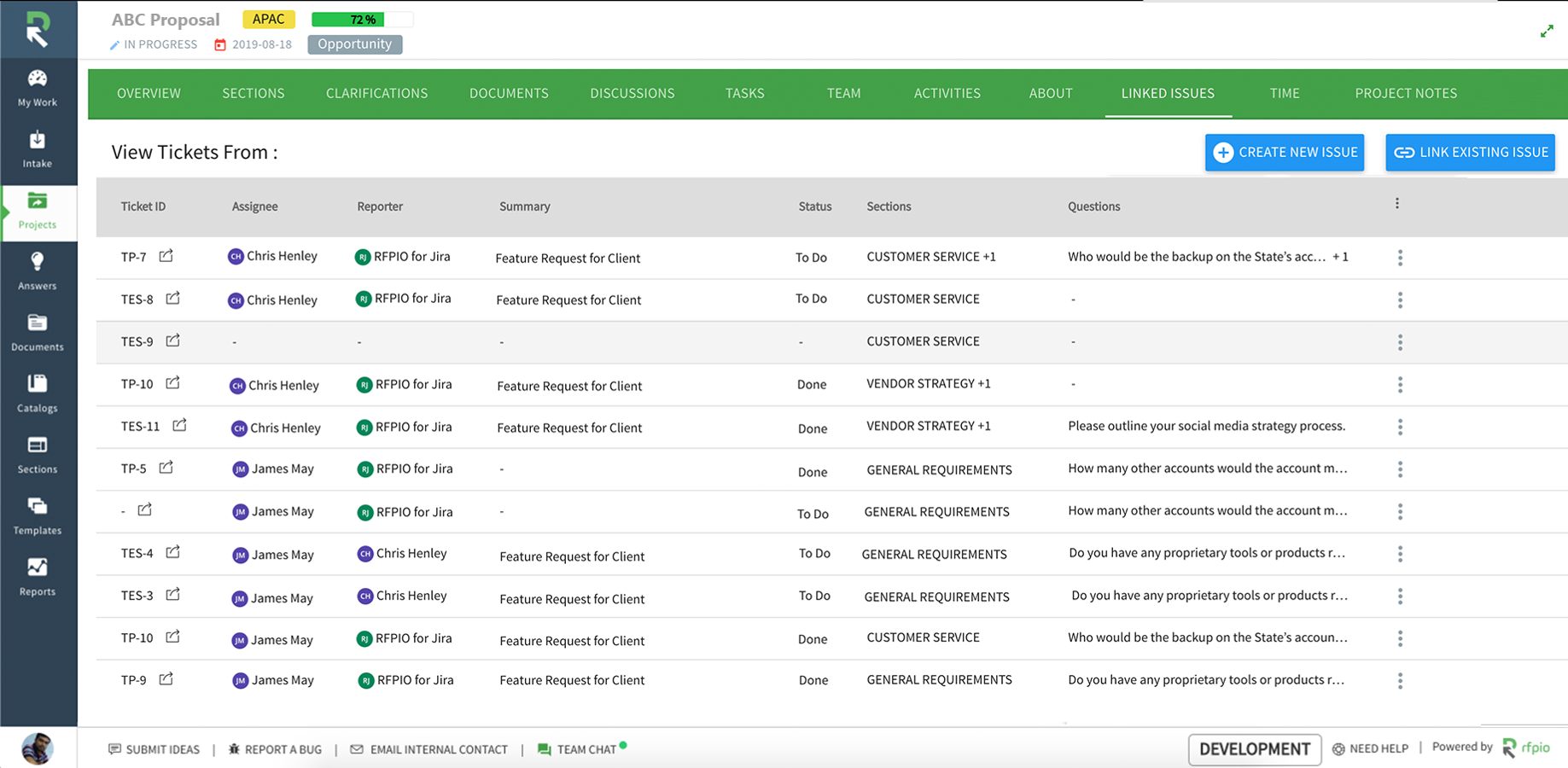
Task: Click the Create New Issue button
Action: 1284,153
